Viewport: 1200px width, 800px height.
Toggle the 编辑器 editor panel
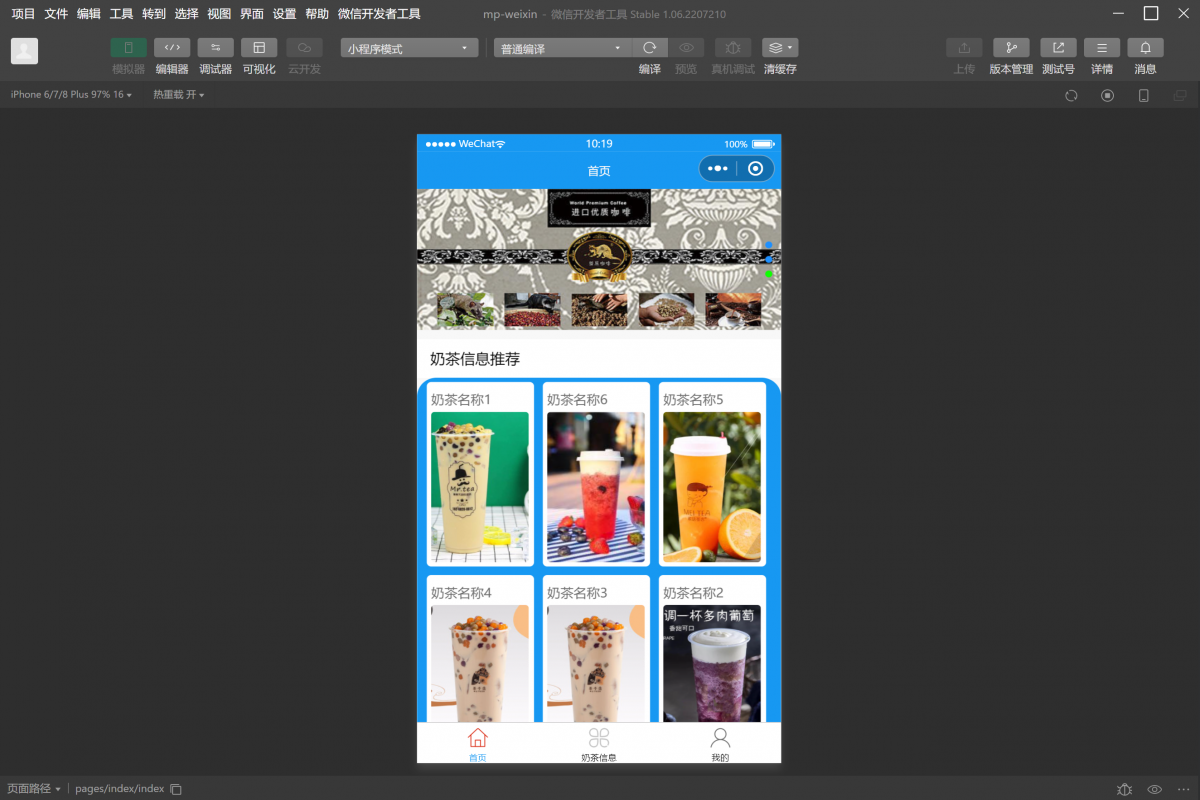172,48
